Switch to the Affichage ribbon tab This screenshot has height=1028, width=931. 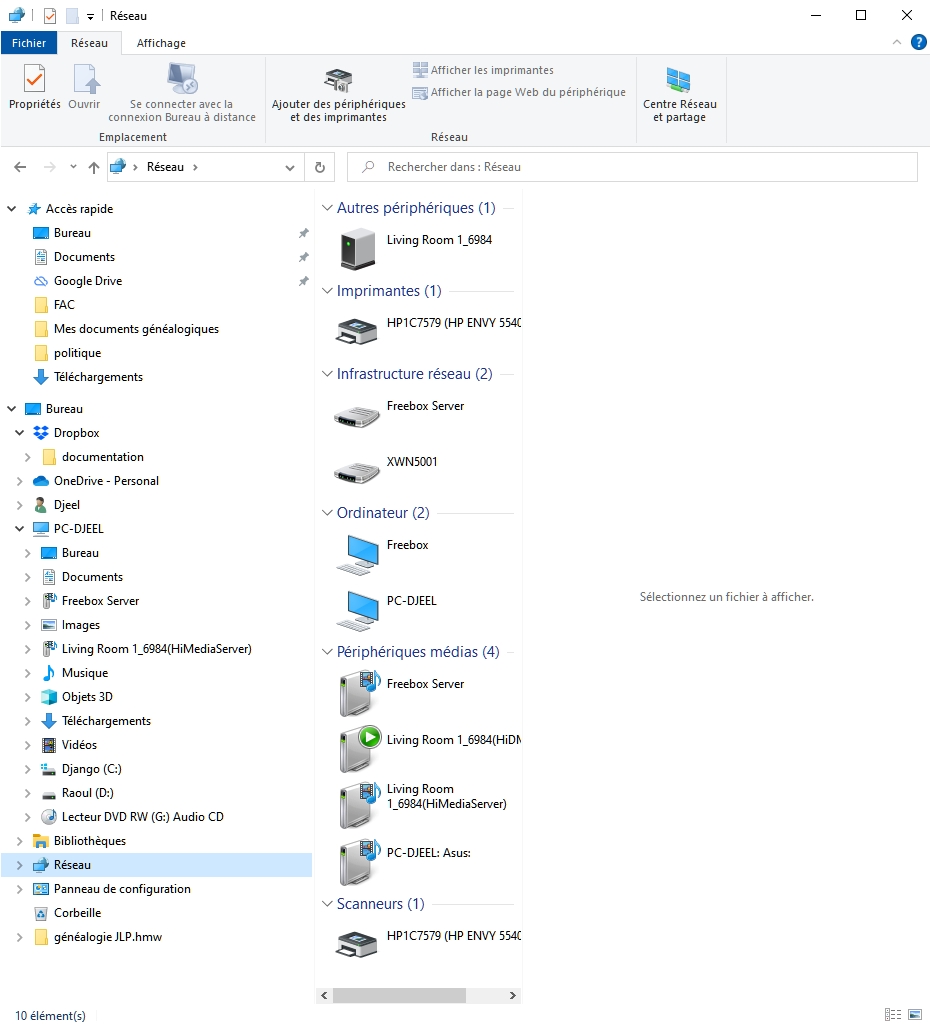click(161, 43)
